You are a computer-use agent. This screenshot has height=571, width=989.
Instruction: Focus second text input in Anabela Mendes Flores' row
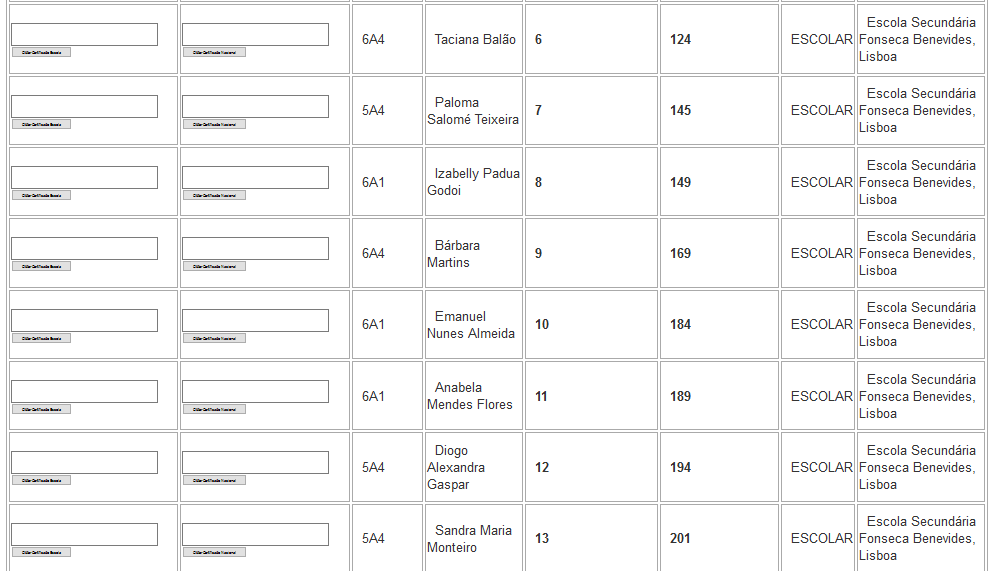point(255,391)
